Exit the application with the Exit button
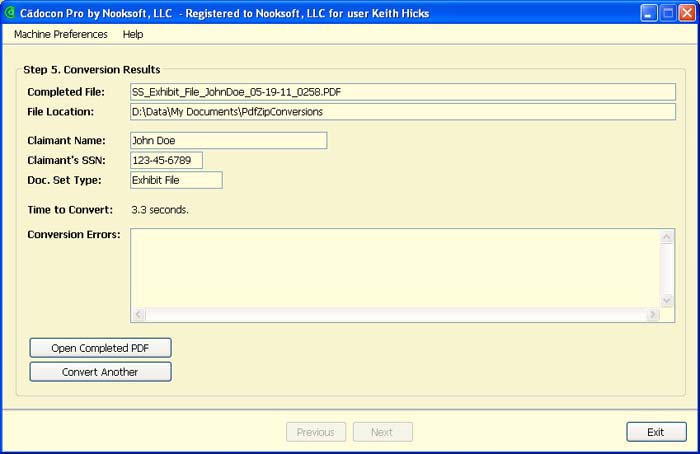700x454 pixels. pyautogui.click(x=656, y=432)
